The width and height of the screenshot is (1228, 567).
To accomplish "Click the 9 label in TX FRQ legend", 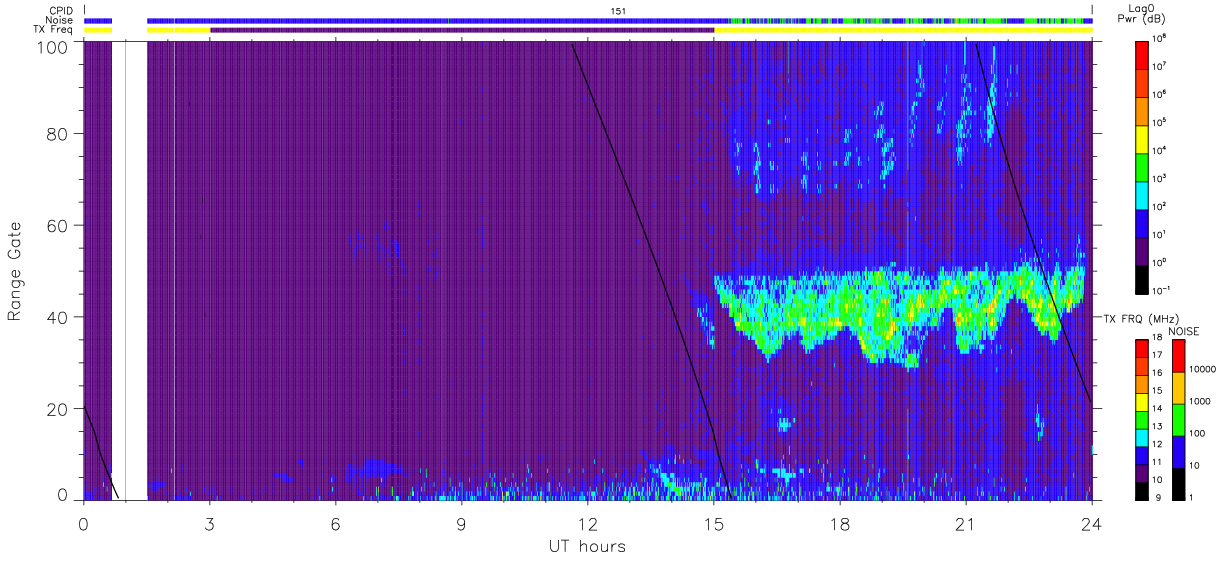I will point(1156,497).
